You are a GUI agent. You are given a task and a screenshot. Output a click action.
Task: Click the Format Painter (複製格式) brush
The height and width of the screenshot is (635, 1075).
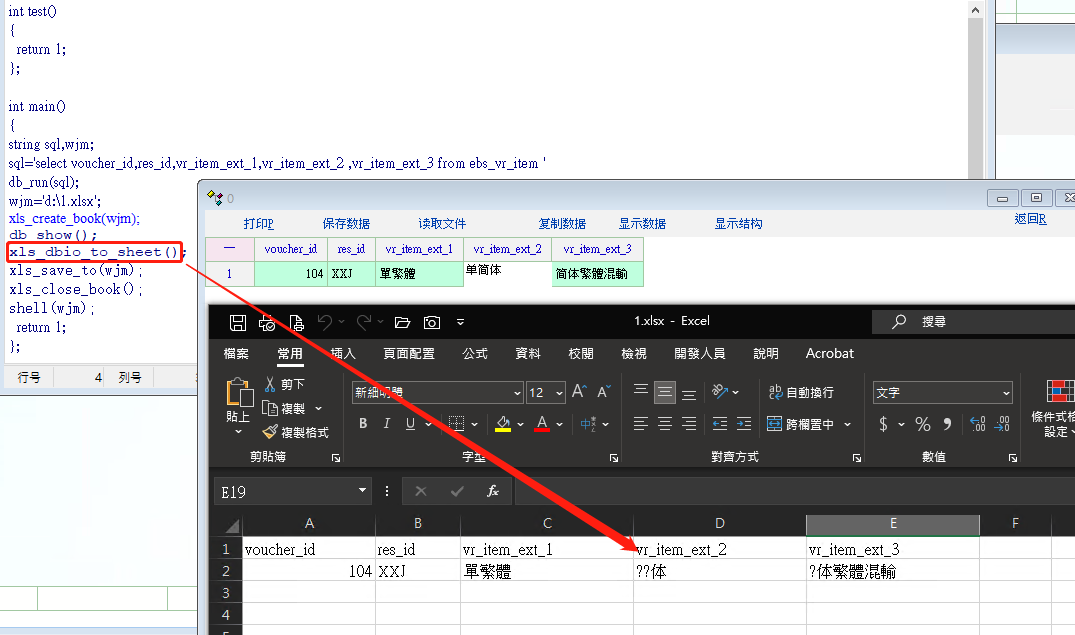coord(270,432)
